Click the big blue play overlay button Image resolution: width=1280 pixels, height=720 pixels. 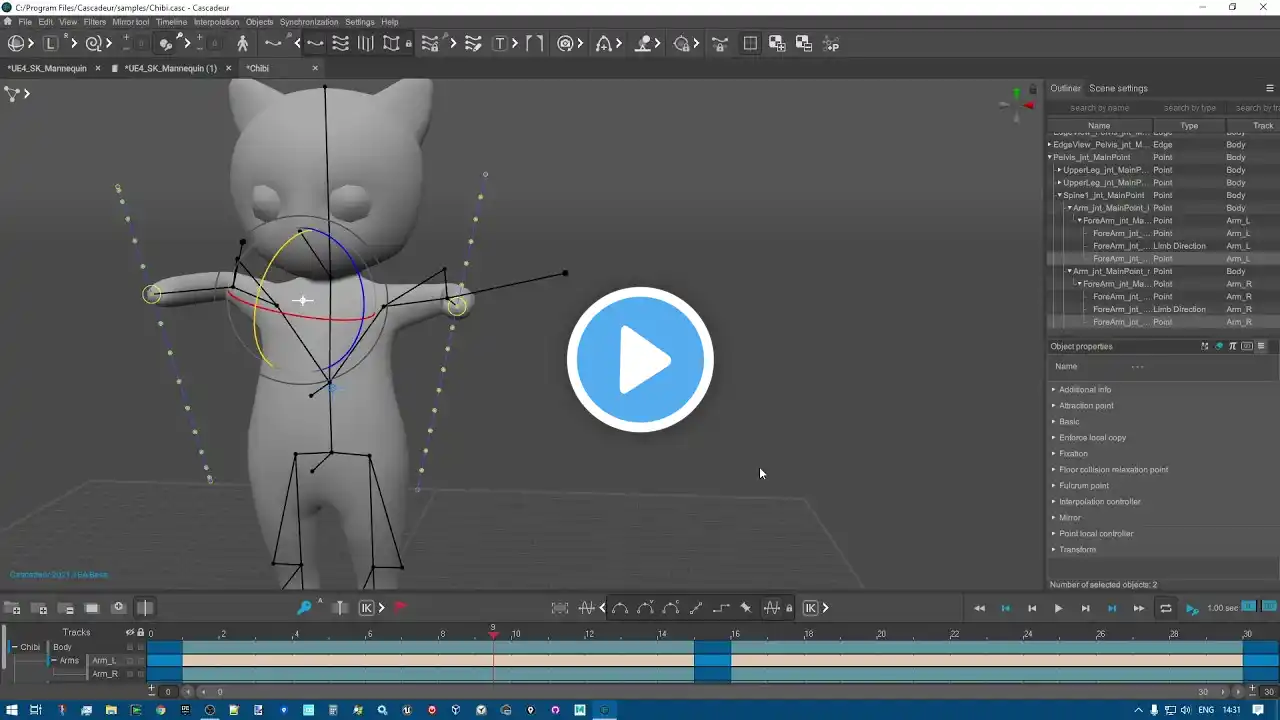click(x=640, y=360)
